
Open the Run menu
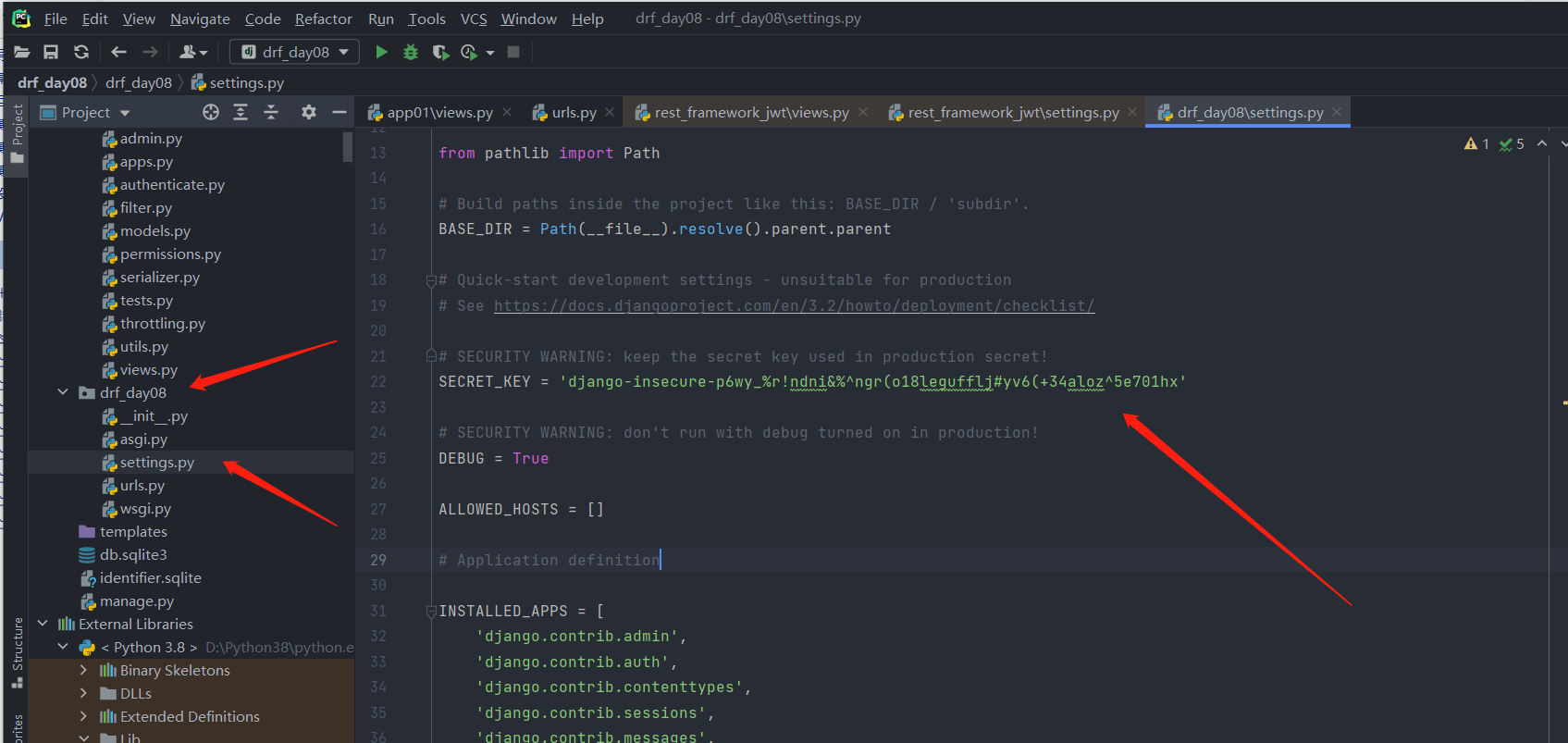click(x=381, y=19)
